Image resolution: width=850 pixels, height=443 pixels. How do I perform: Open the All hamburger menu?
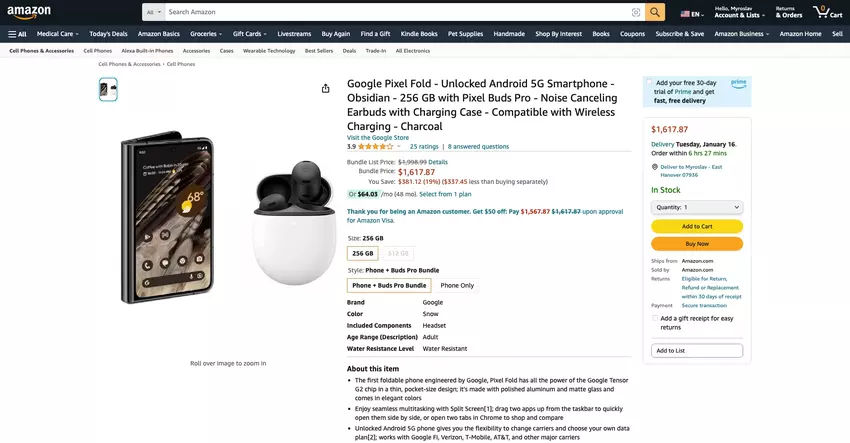pyautogui.click(x=17, y=33)
